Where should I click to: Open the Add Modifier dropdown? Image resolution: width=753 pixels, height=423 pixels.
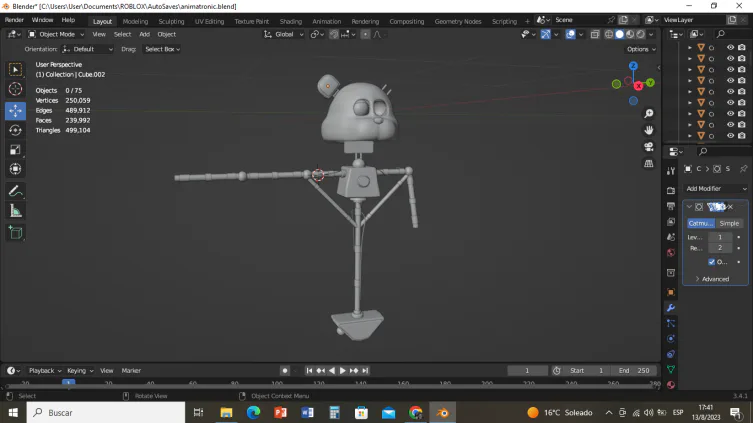click(716, 189)
